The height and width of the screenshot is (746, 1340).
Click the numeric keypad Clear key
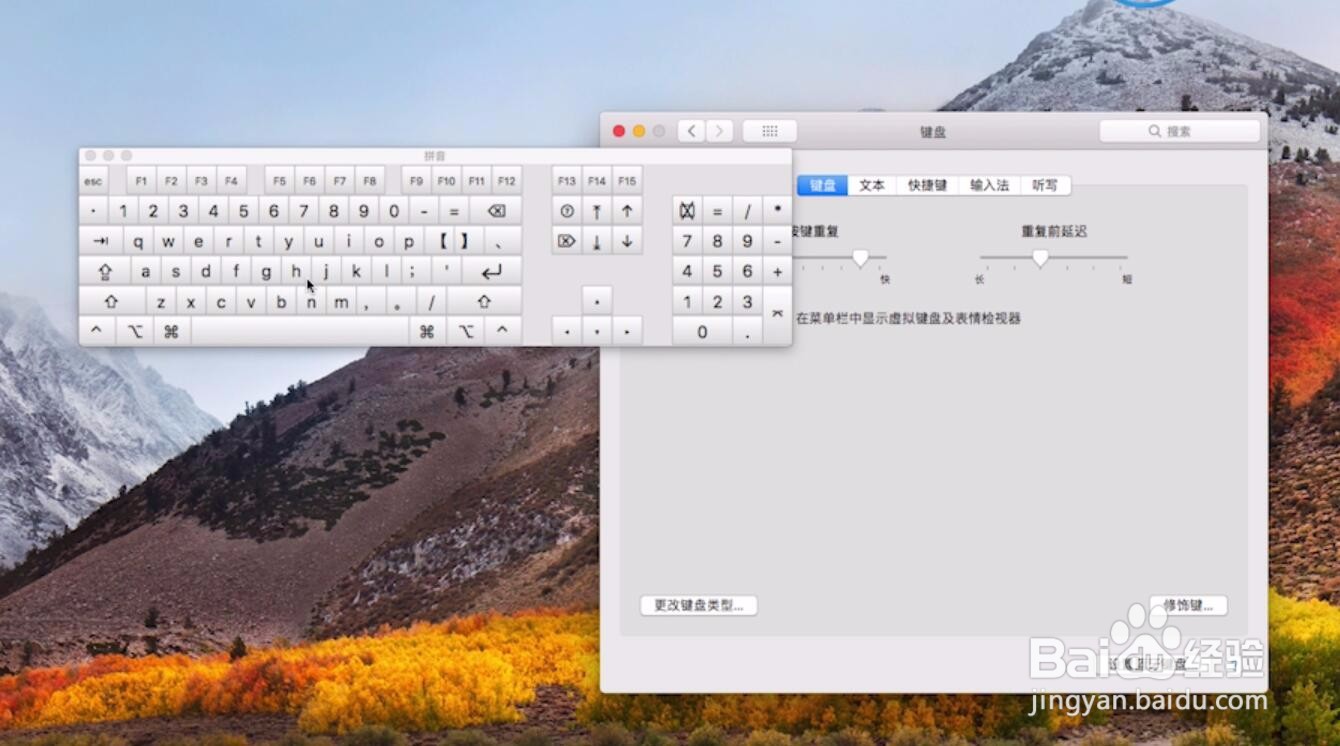(x=687, y=211)
